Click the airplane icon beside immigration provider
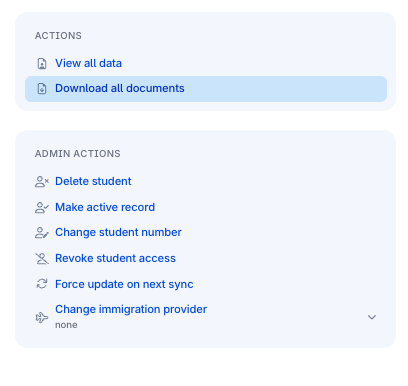The width and height of the screenshot is (408, 386). 42,317
